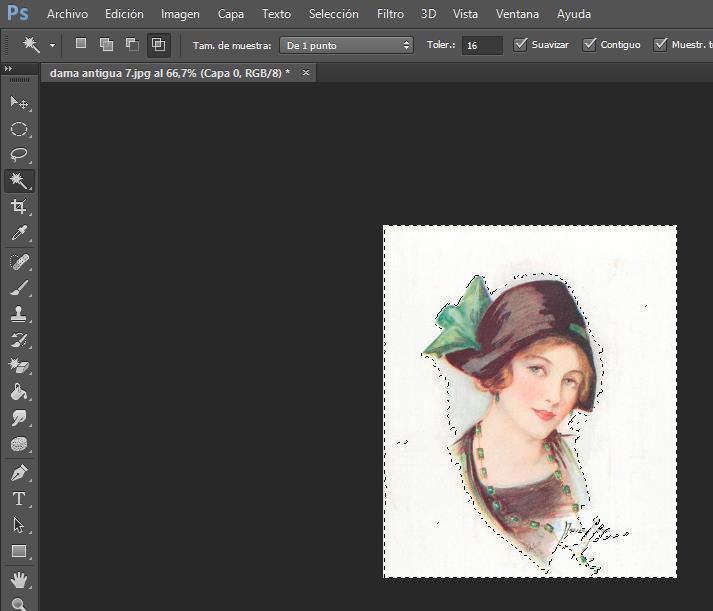Select the Crop tool
The height and width of the screenshot is (611, 713).
point(19,207)
